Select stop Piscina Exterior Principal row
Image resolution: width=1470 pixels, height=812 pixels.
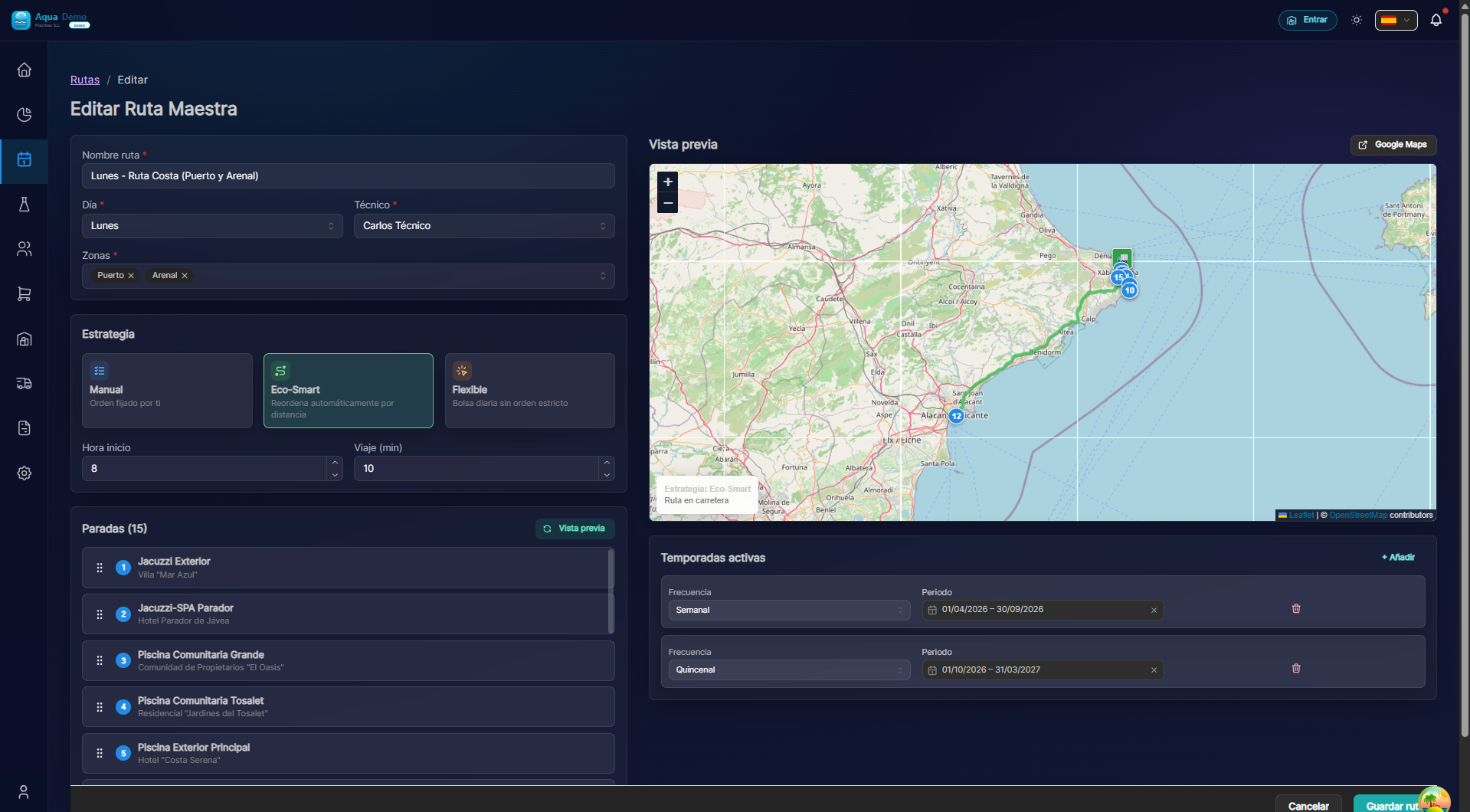[349, 754]
